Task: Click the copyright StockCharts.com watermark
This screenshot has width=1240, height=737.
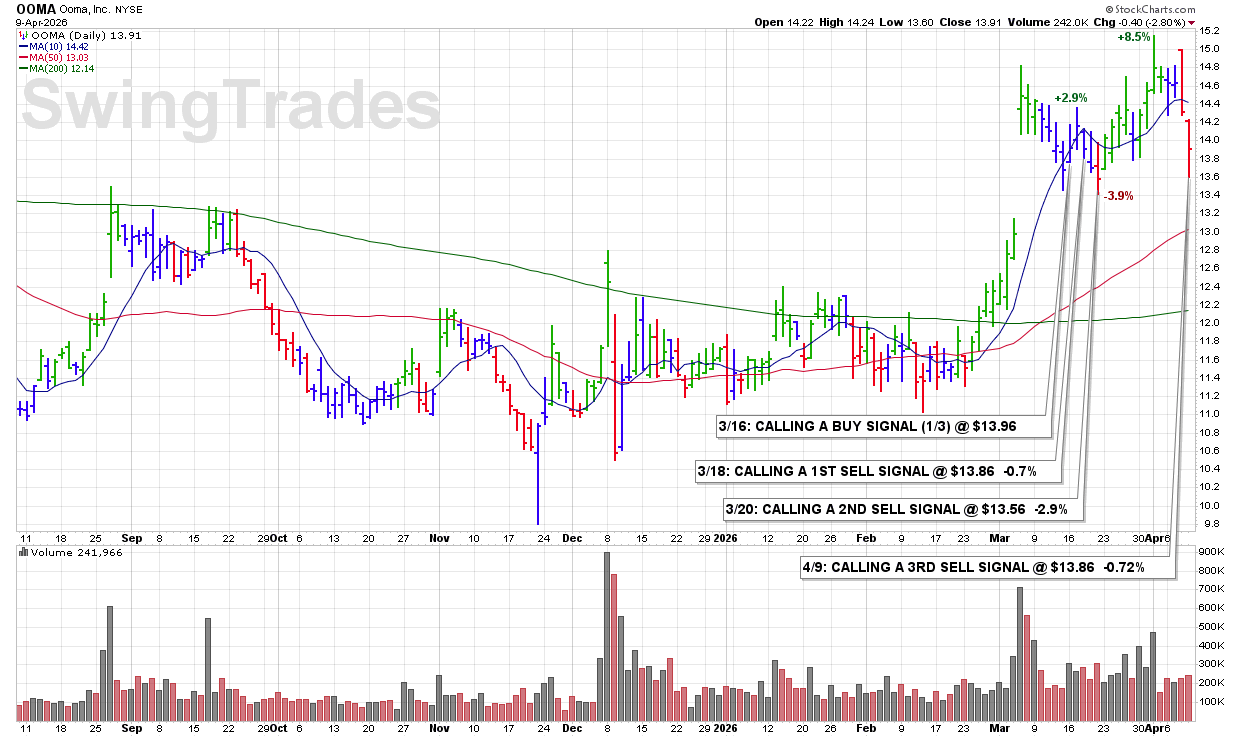Action: click(1153, 7)
